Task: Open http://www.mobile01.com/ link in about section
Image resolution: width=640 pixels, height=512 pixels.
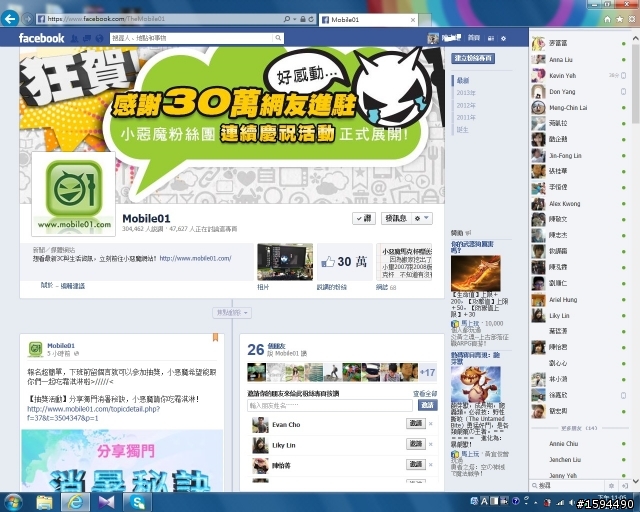Action: pyautogui.click(x=195, y=258)
